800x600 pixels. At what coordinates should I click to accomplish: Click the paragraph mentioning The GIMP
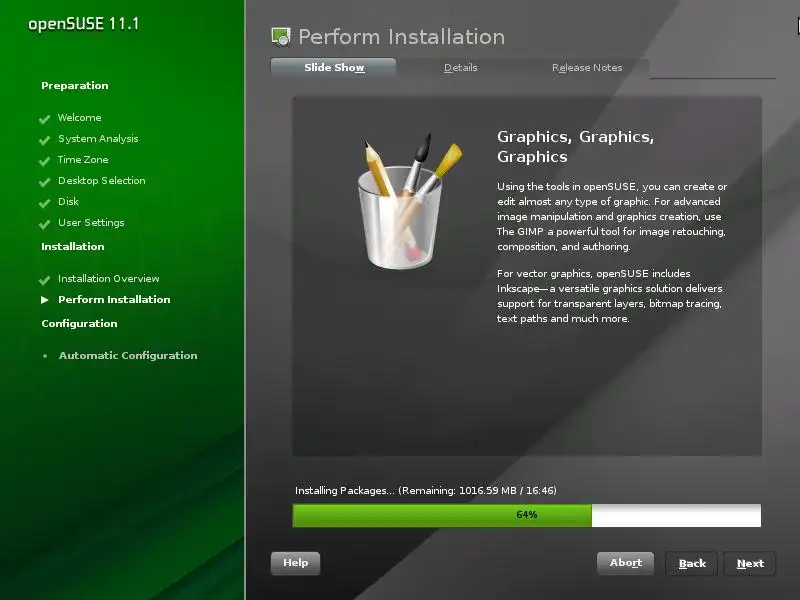coord(612,216)
